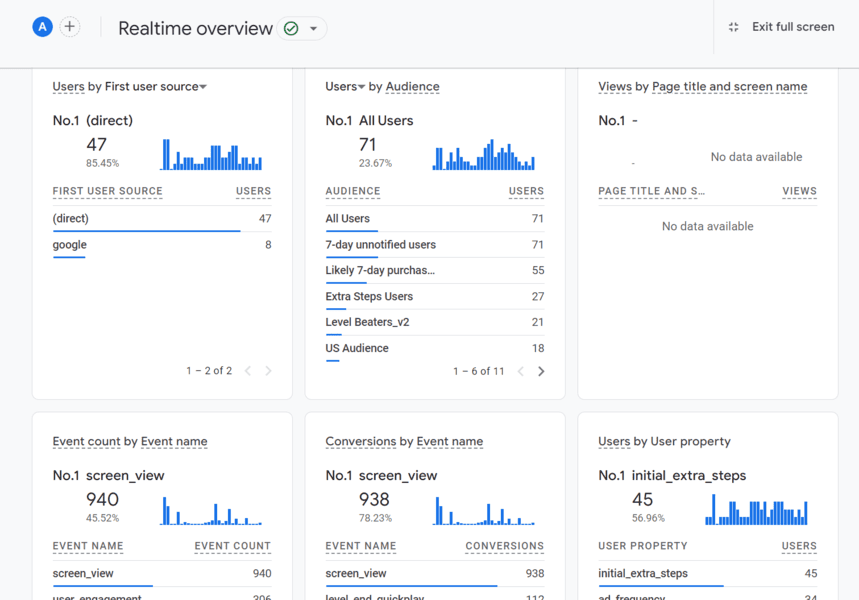
Task: Click the Users by User property title
Action: click(665, 442)
